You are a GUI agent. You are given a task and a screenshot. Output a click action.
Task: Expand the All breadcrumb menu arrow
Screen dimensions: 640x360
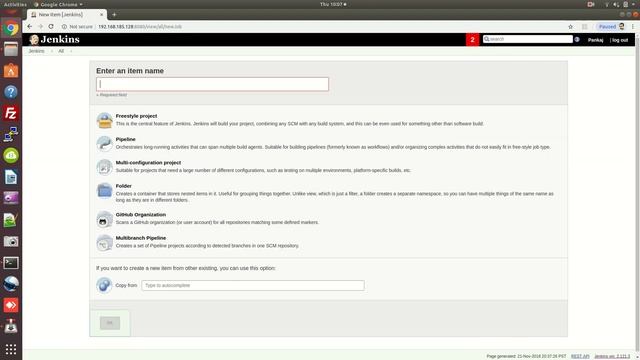coord(71,51)
